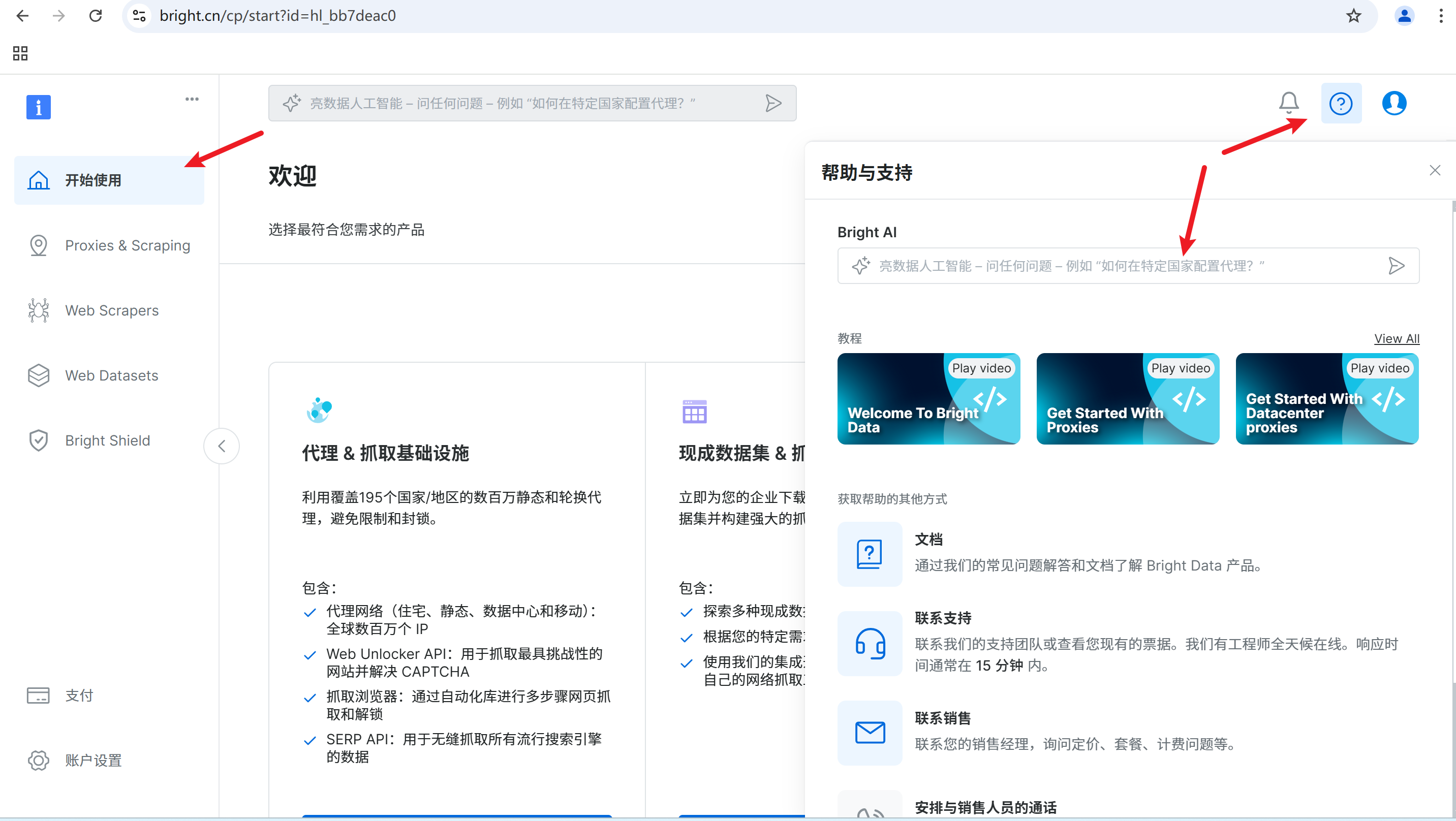1456x821 pixels.
Task: Open sidebar three-dots more options
Action: (192, 99)
